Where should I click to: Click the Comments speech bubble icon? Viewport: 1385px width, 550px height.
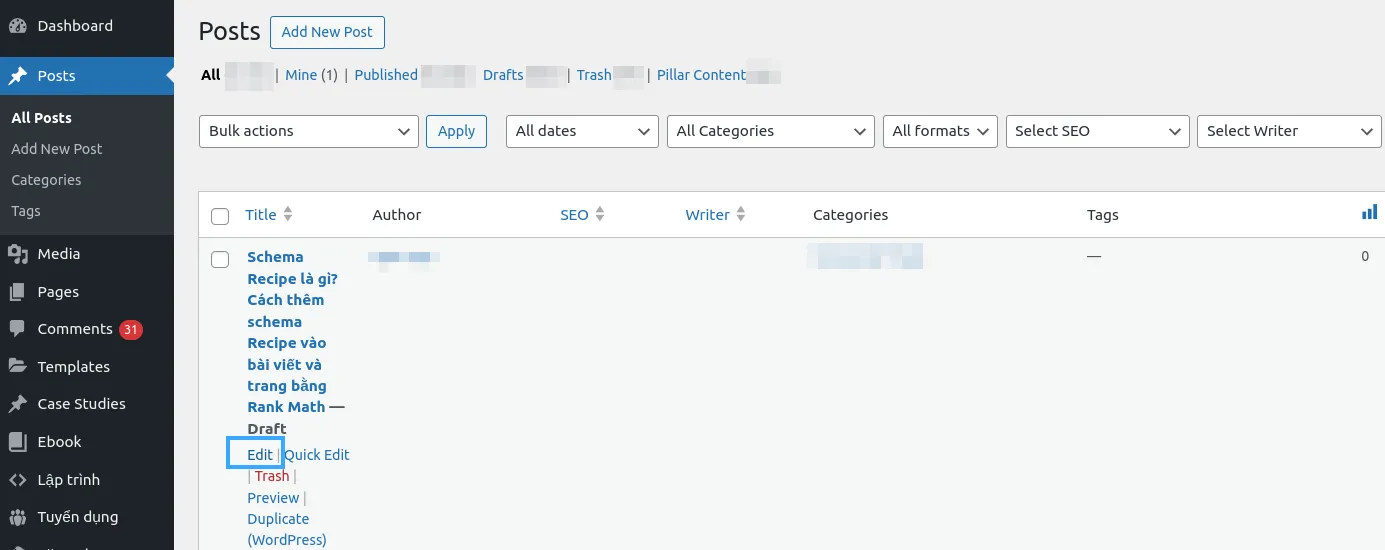pyautogui.click(x=18, y=329)
